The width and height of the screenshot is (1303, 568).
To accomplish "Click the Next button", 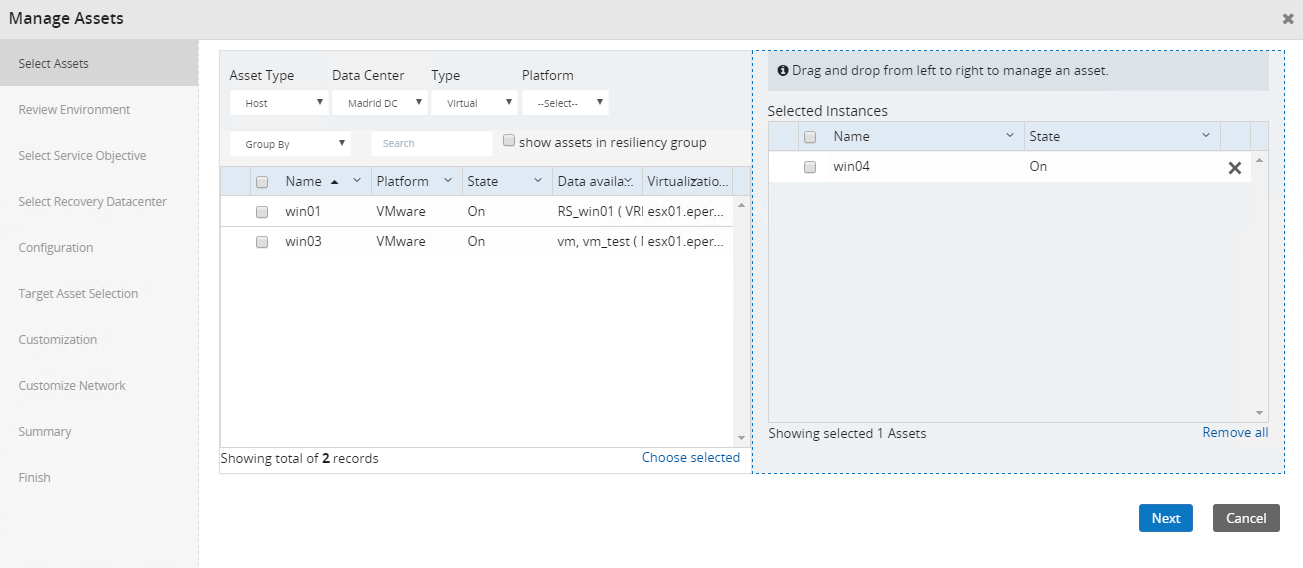I will tap(1165, 518).
